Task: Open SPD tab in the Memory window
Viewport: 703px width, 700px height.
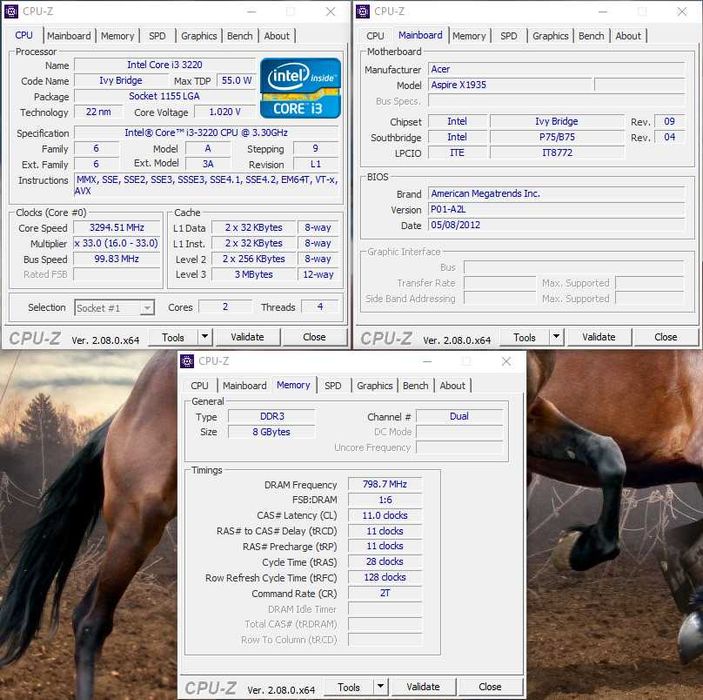Action: tap(333, 386)
